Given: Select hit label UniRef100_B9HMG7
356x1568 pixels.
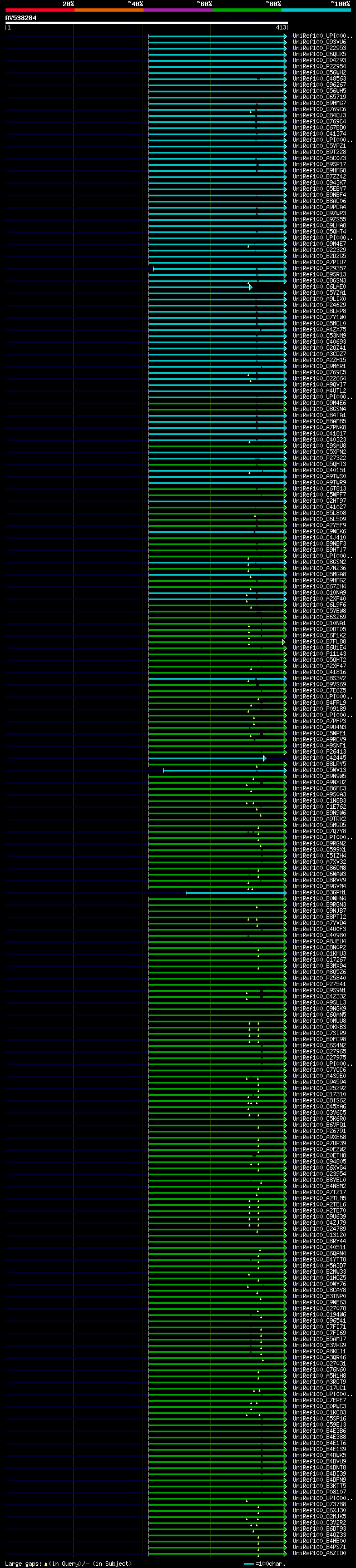Looking at the screenshot, I should (319, 103).
